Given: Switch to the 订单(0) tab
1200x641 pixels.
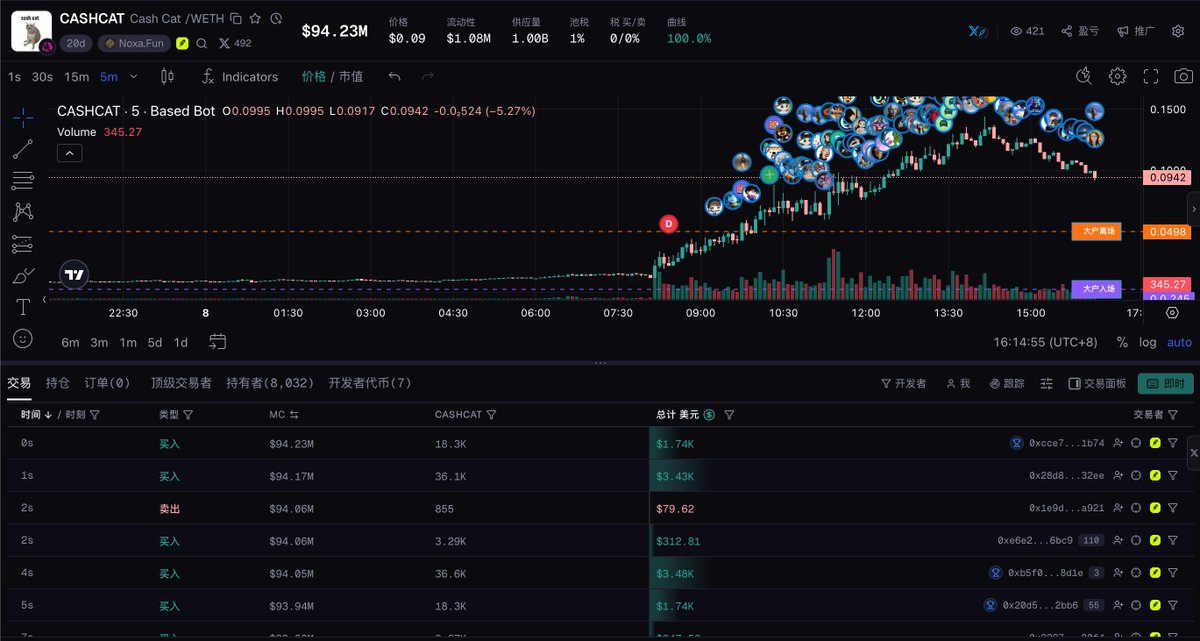Looking at the screenshot, I should (107, 383).
